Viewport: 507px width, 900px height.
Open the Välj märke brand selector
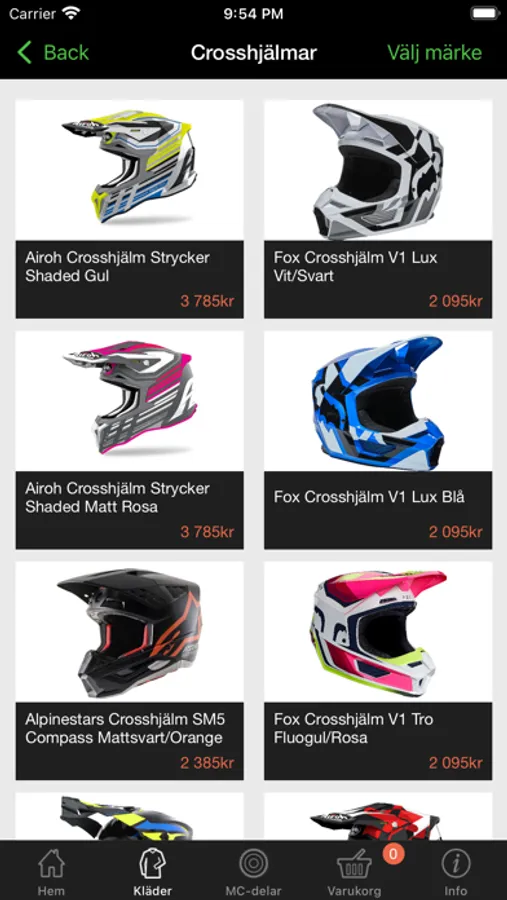point(435,52)
